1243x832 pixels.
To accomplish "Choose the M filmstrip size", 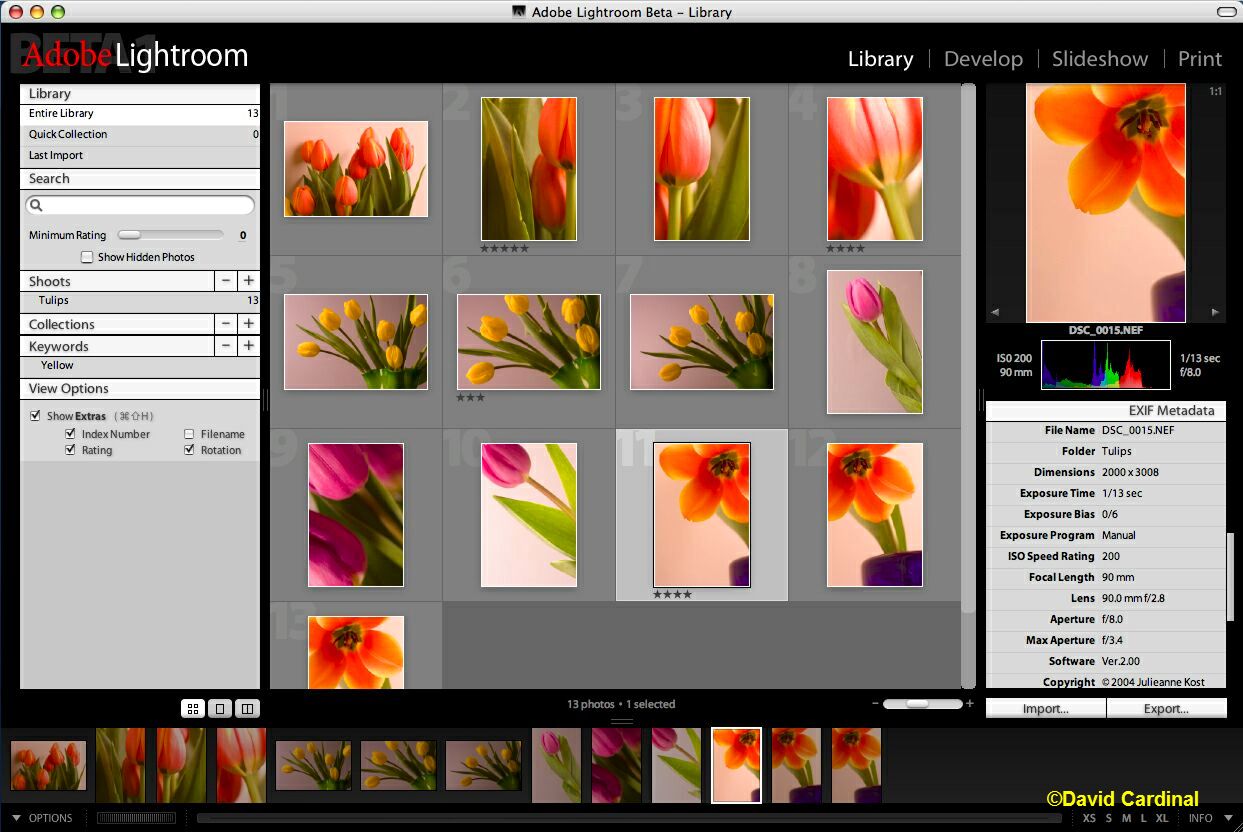I will pyautogui.click(x=1126, y=818).
